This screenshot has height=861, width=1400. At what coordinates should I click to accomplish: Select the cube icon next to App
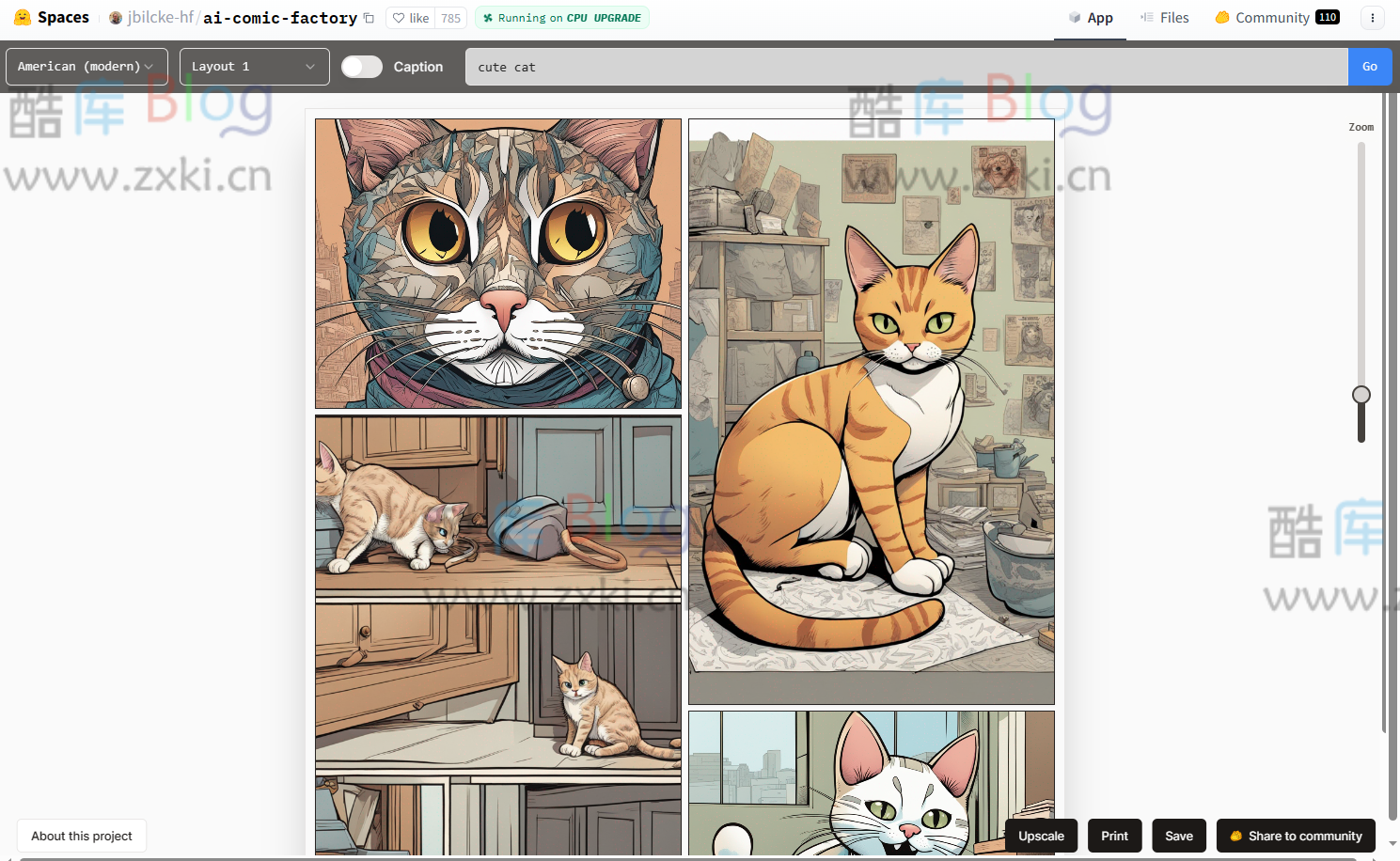[x=1074, y=17]
